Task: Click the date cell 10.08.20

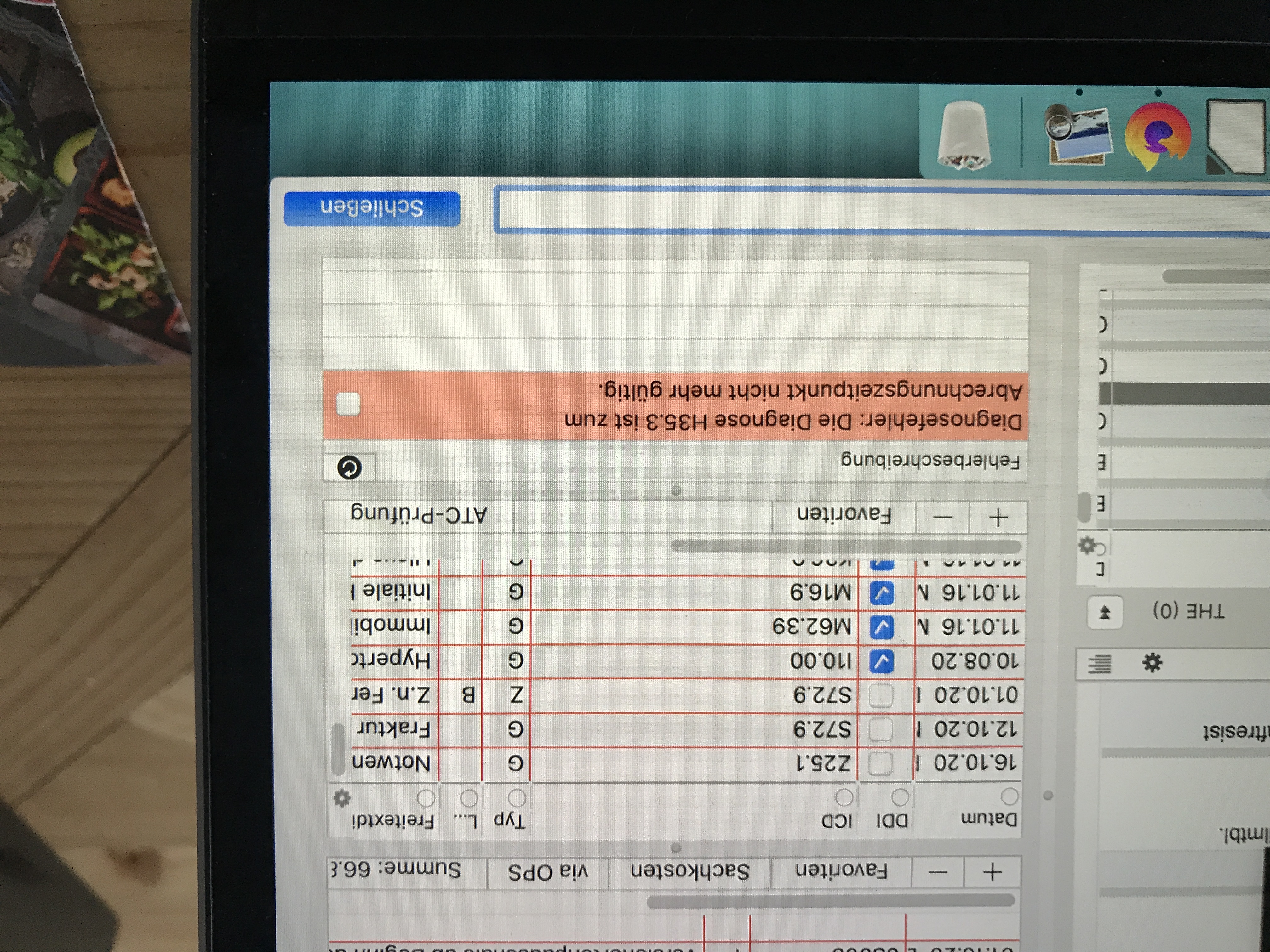Action: [975, 661]
